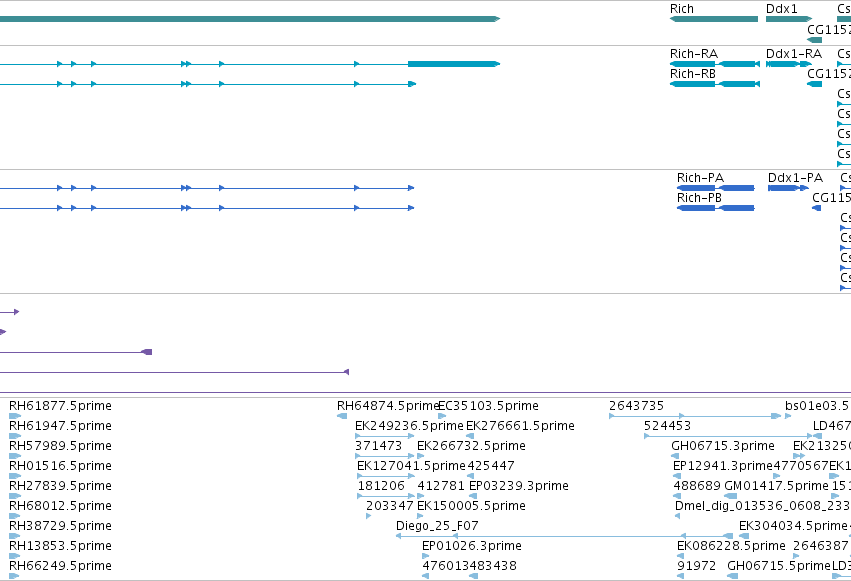Select the longest purple line with left-pointing arrowhead
The width and height of the screenshot is (851, 581).
pyautogui.click(x=174, y=372)
